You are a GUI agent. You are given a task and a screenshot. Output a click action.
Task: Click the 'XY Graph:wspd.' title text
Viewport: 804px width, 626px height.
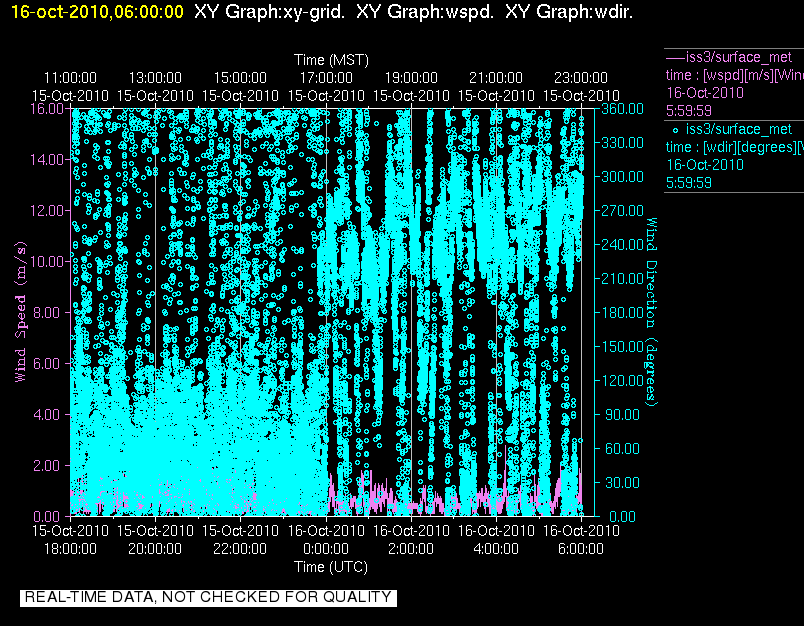425,12
